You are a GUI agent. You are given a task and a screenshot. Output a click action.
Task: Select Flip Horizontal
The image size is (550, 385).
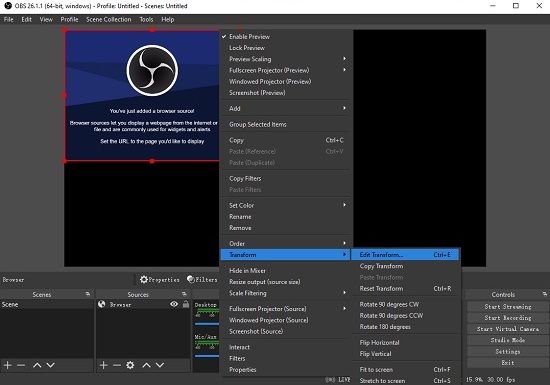point(405,342)
